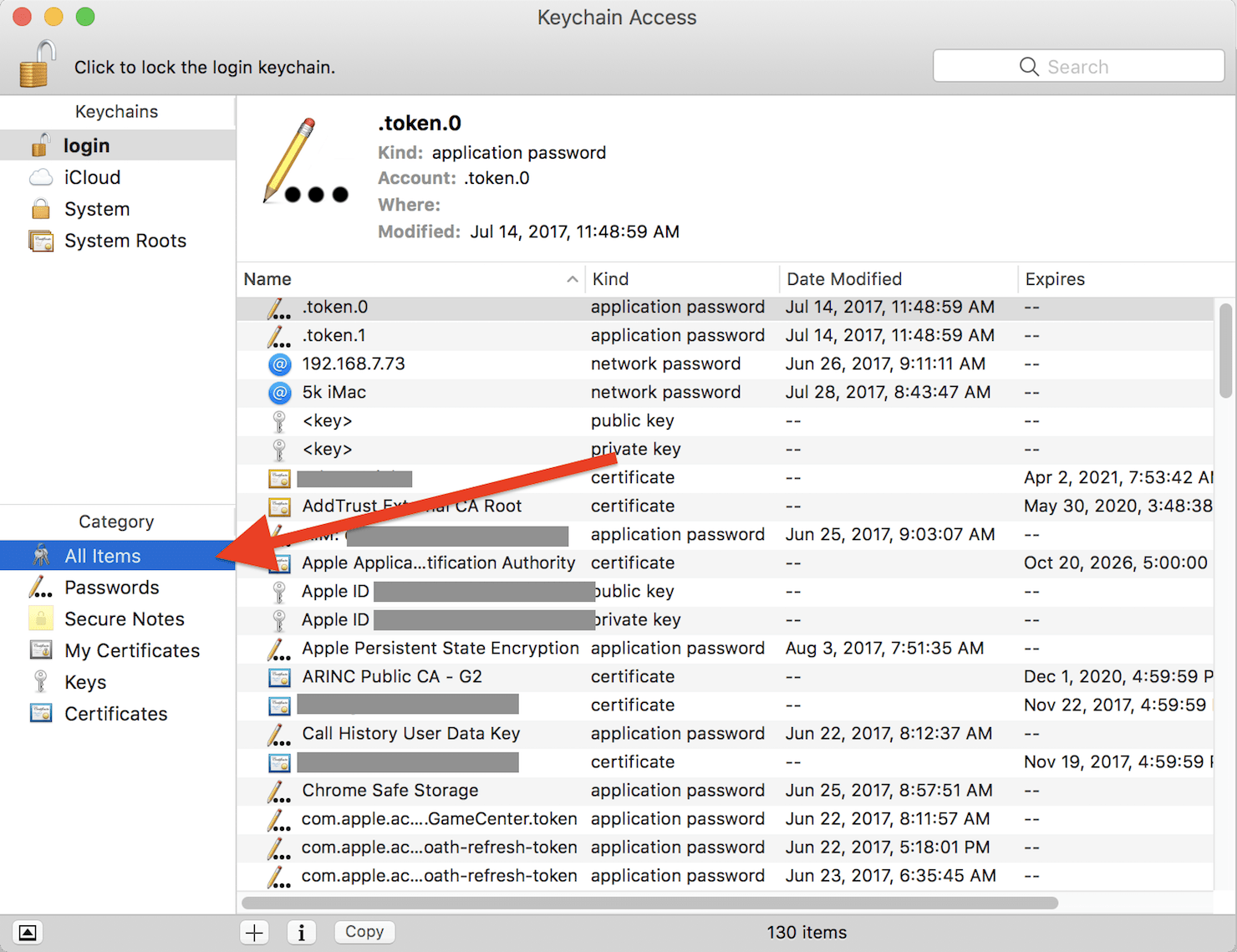Click the Certificates category icon

(x=40, y=713)
